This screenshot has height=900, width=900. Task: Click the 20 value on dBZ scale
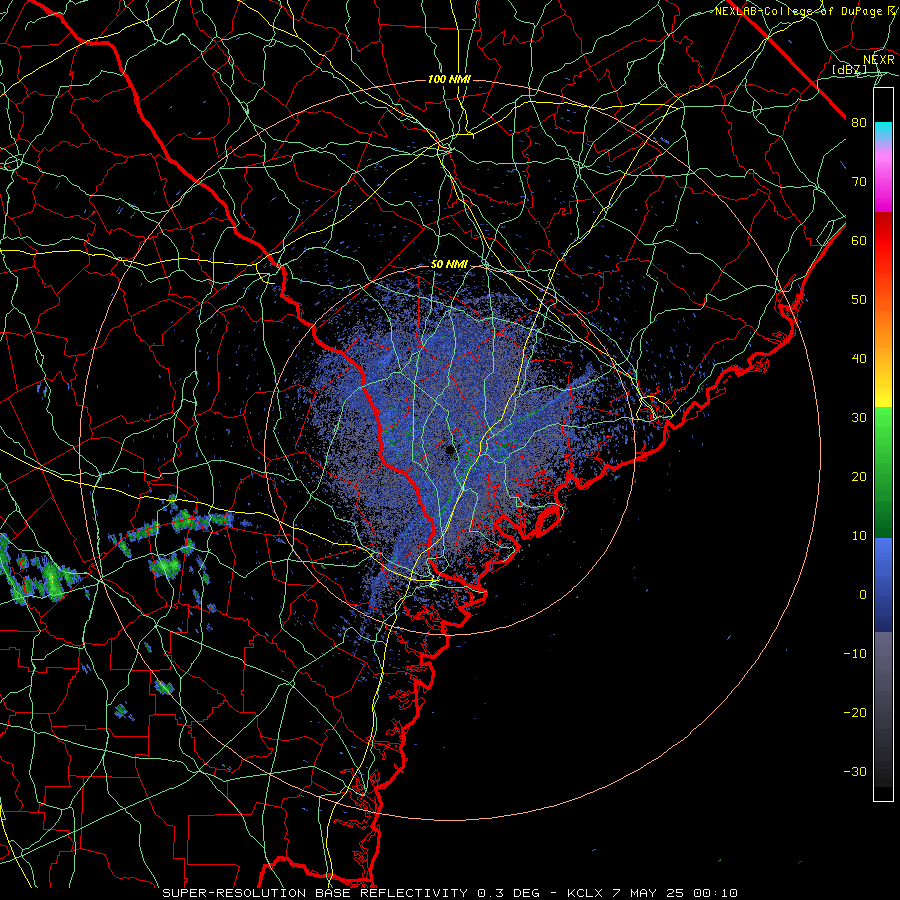pyautogui.click(x=859, y=477)
